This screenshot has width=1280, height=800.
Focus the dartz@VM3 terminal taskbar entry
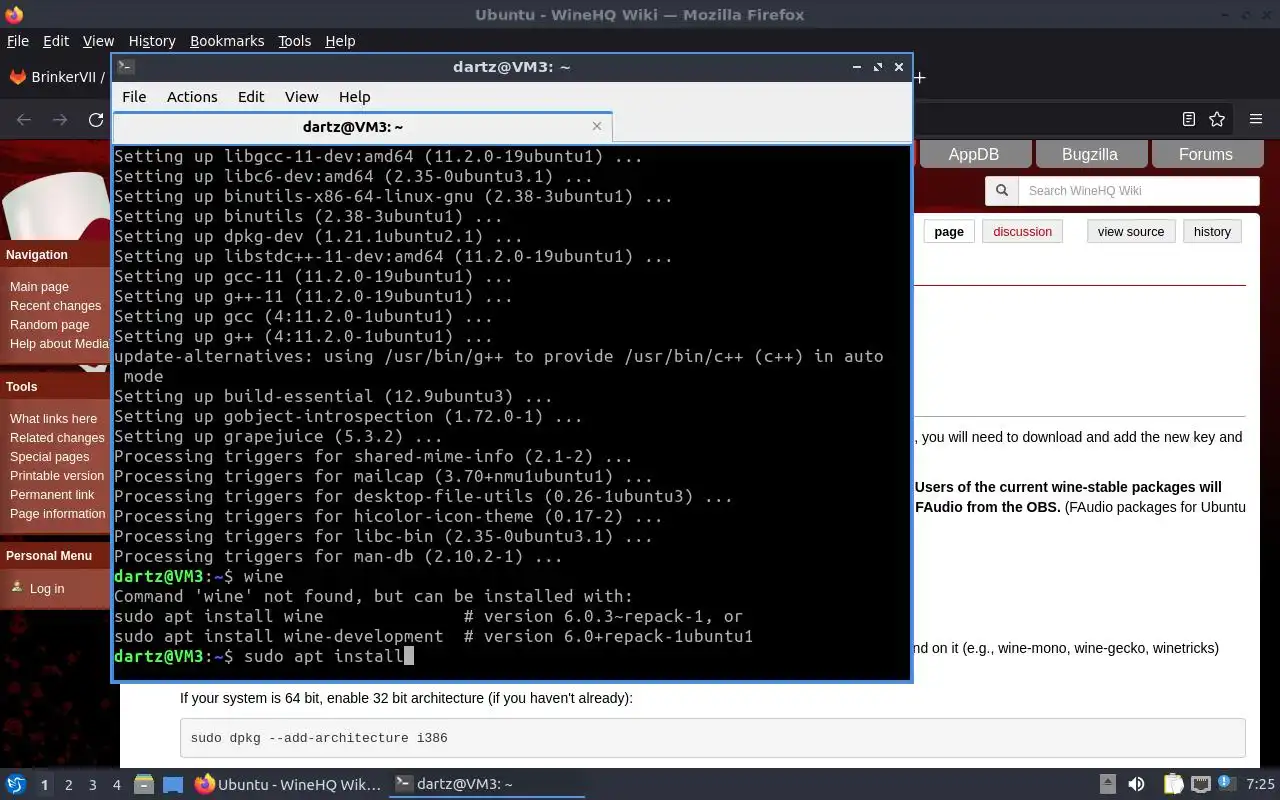(485, 784)
